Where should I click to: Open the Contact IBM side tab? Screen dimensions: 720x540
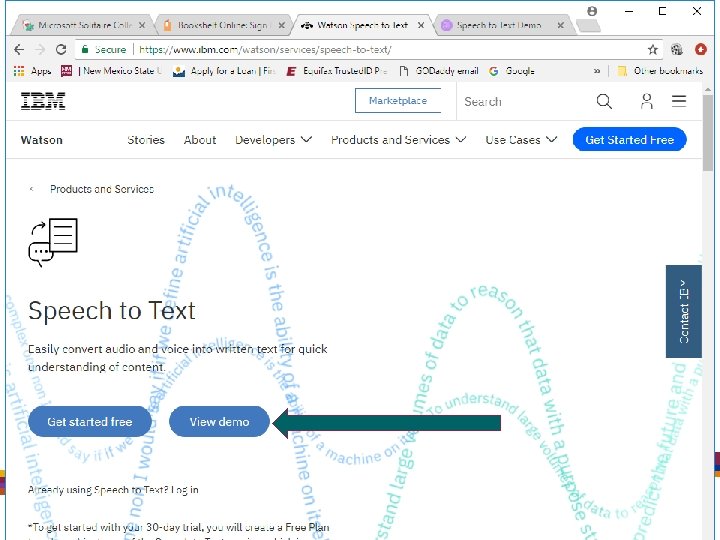pyautogui.click(x=684, y=311)
